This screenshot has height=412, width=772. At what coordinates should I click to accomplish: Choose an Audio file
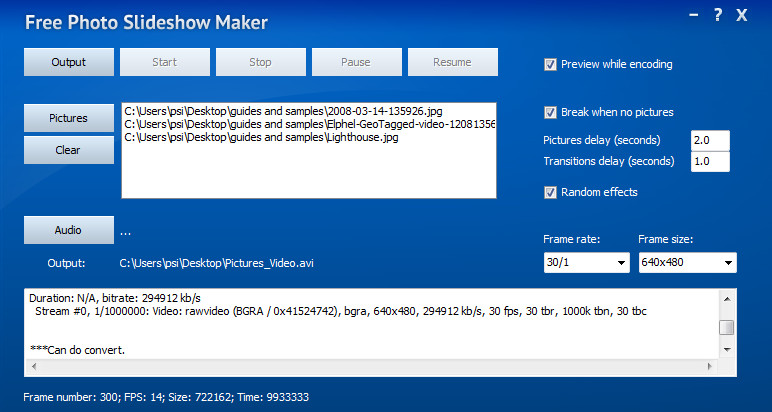click(69, 230)
